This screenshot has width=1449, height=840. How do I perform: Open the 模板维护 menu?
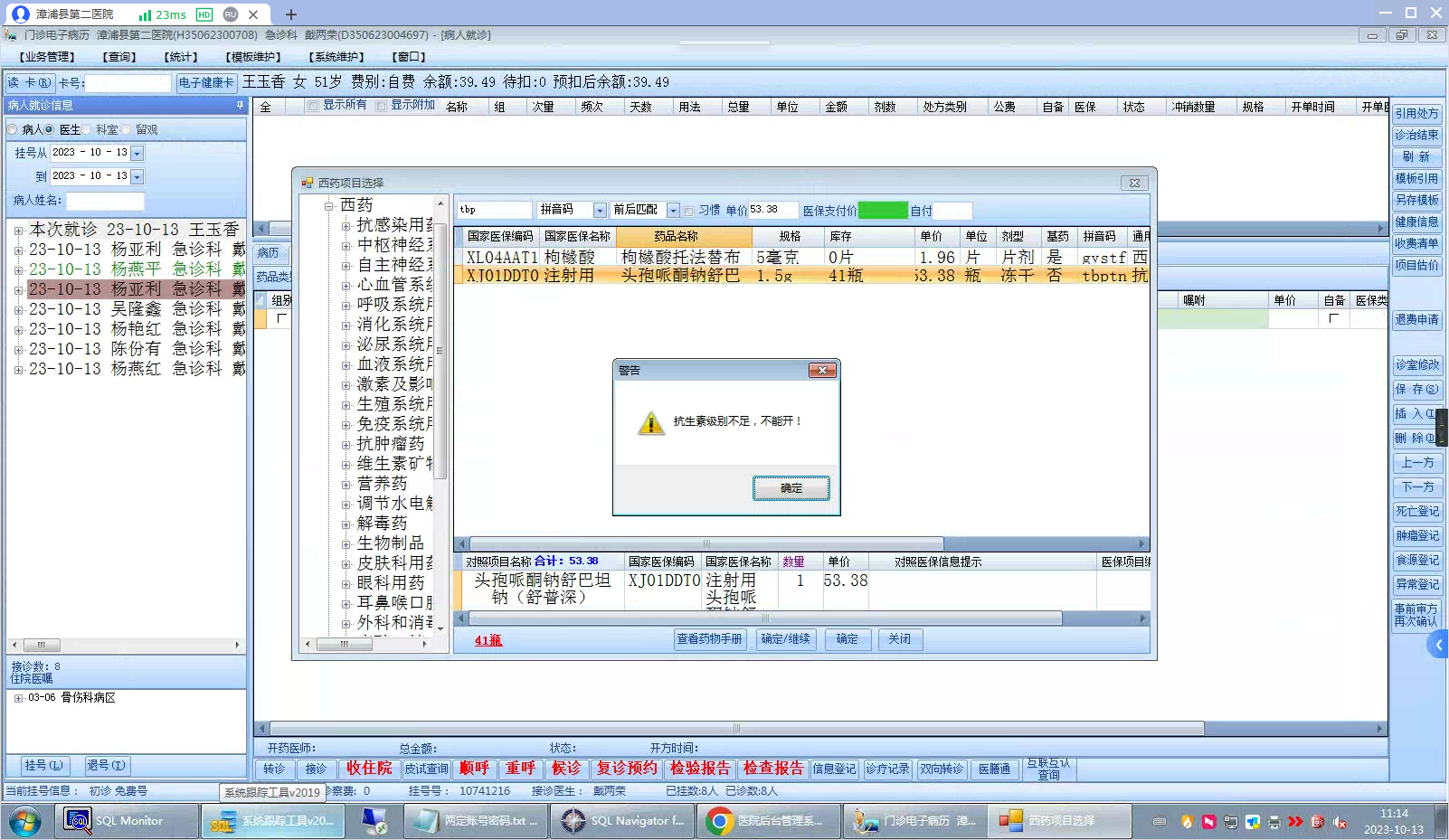click(253, 57)
